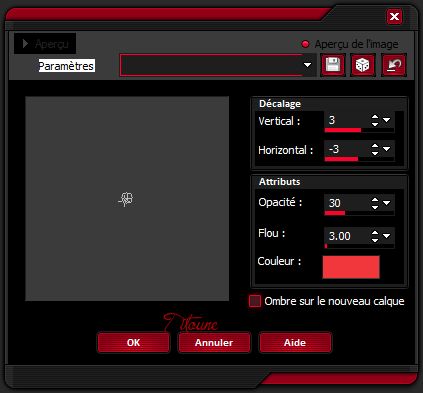Decrease the Horizontal offset with the down arrow

click(375, 153)
